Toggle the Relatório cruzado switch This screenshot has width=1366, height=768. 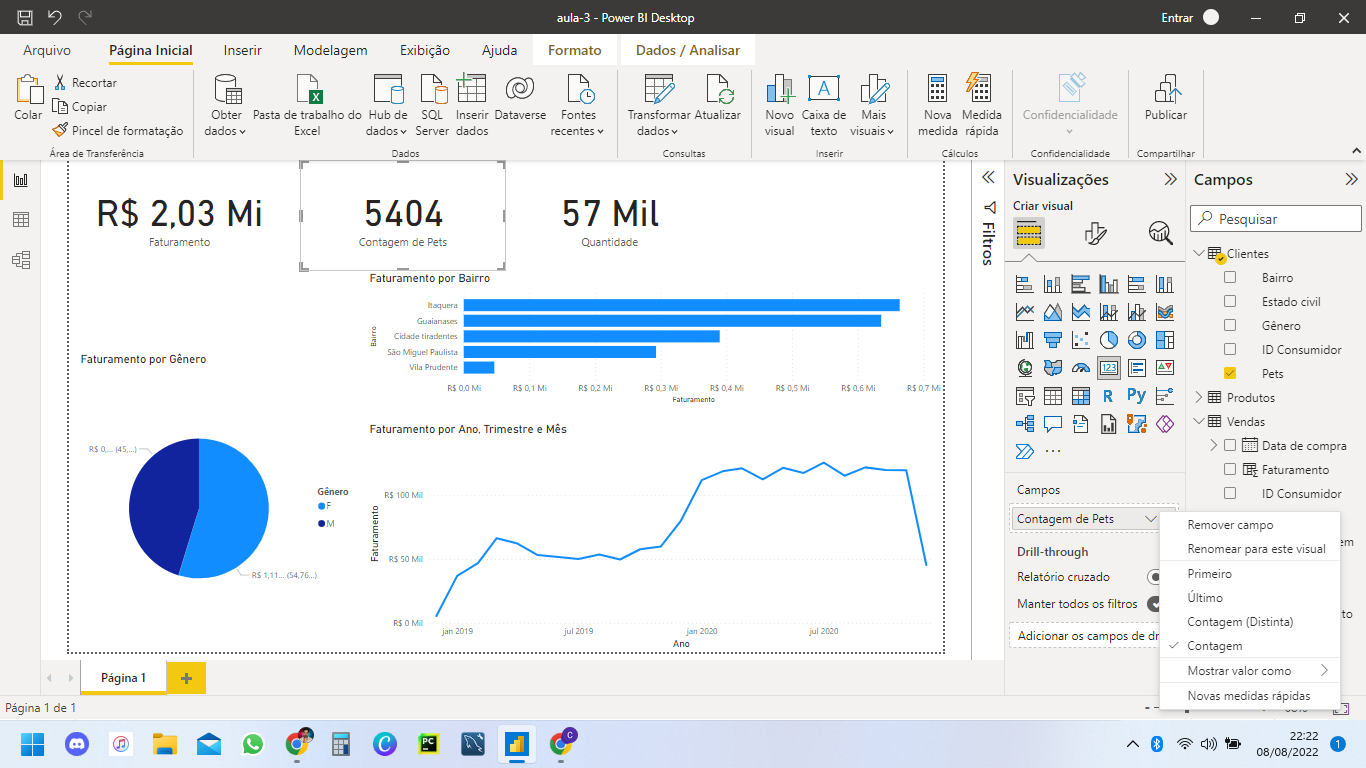1152,577
